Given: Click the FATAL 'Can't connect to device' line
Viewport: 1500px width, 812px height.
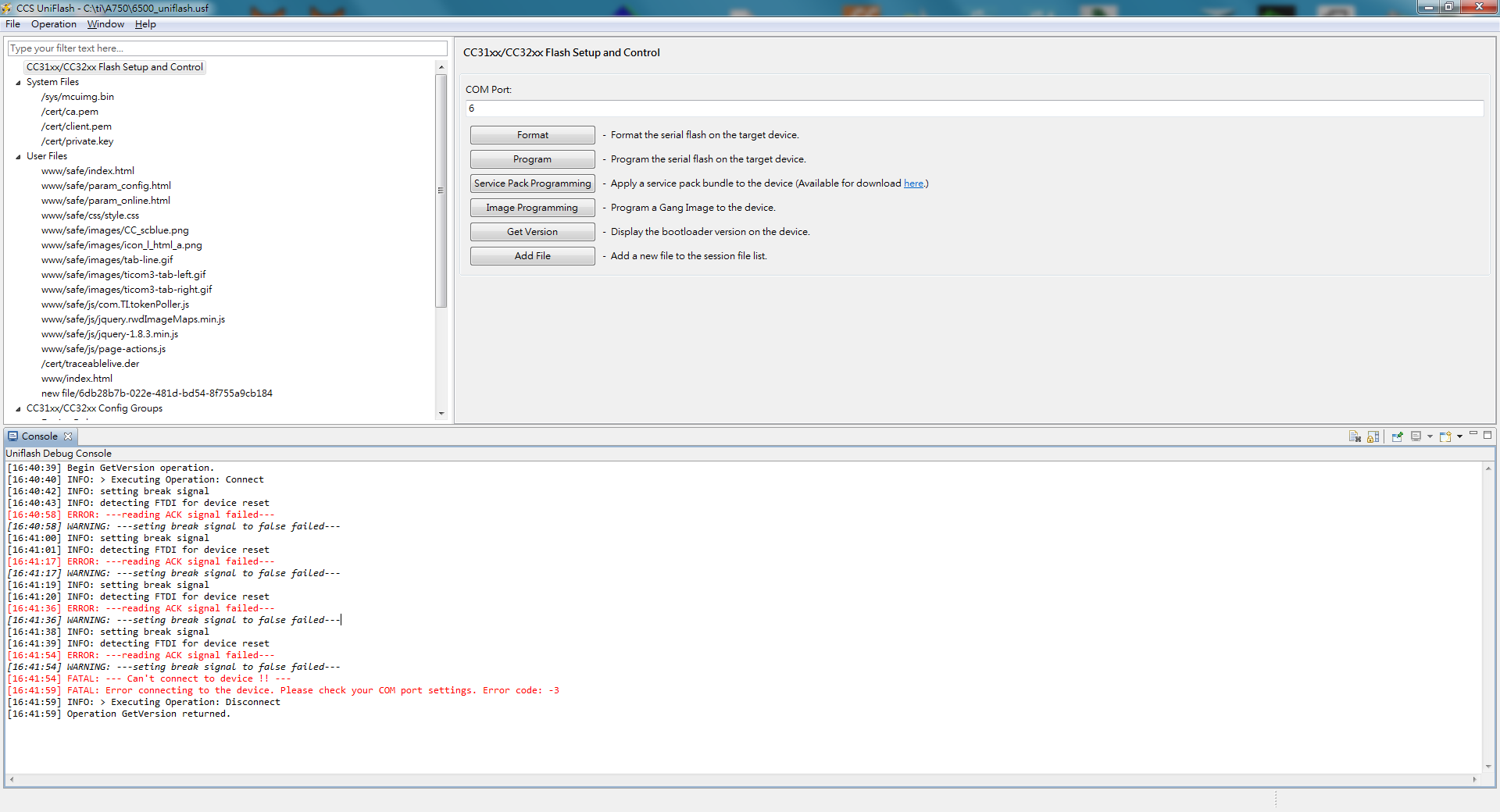Looking at the screenshot, I should (x=149, y=679).
